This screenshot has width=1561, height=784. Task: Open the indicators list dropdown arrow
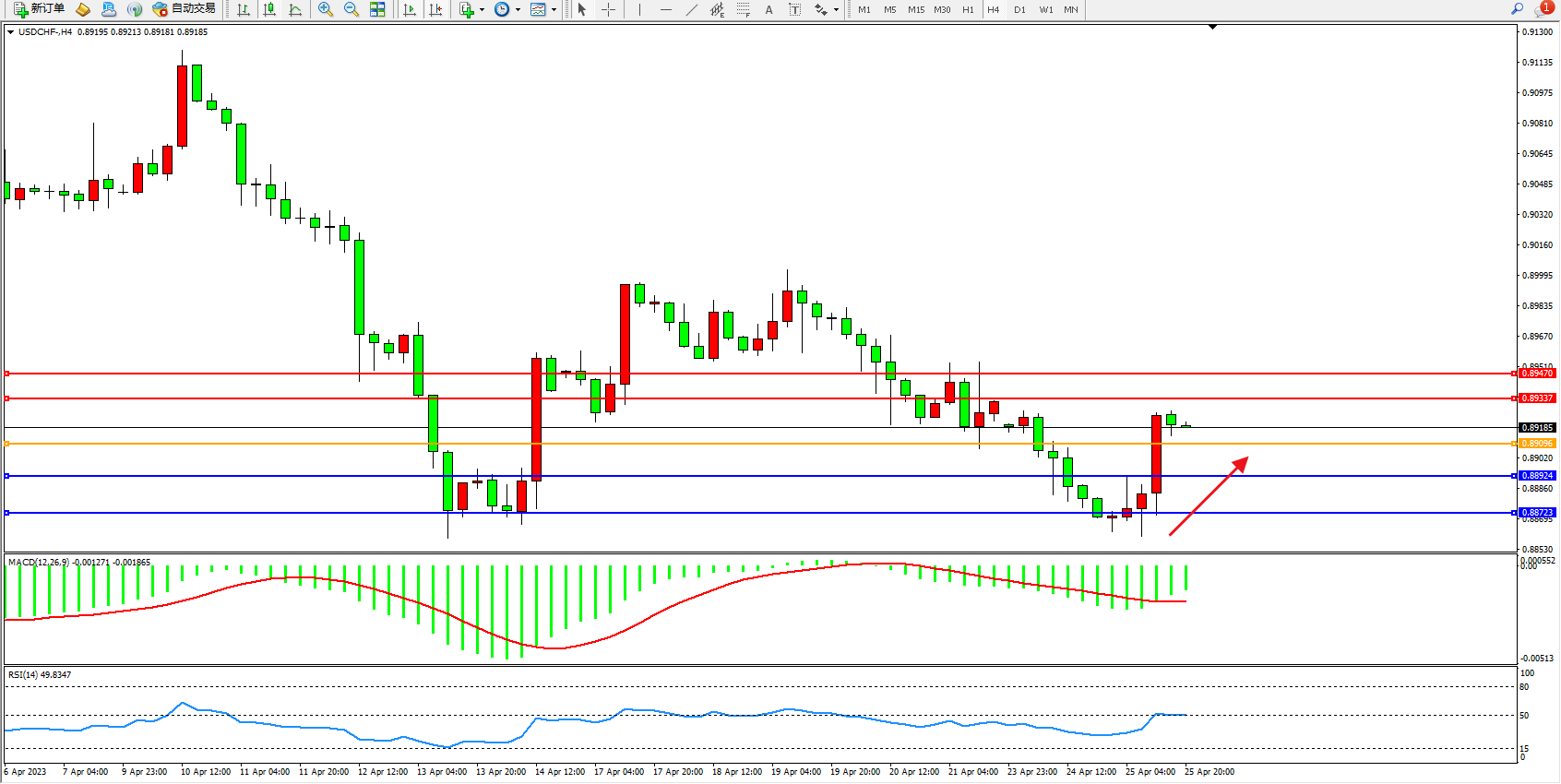(482, 9)
